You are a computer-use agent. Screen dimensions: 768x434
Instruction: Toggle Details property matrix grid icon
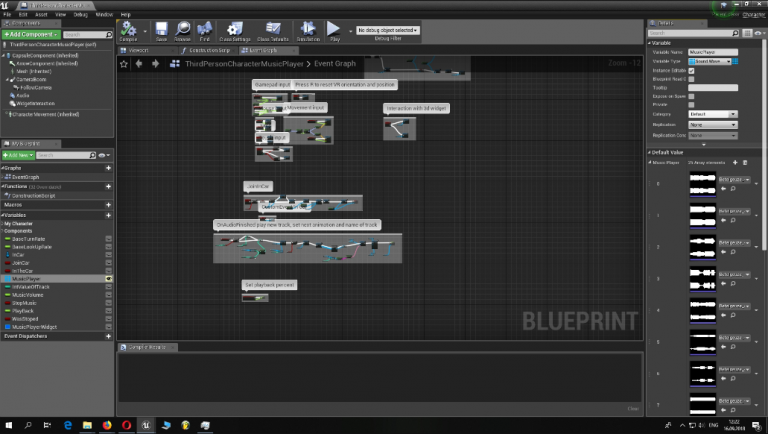click(747, 33)
